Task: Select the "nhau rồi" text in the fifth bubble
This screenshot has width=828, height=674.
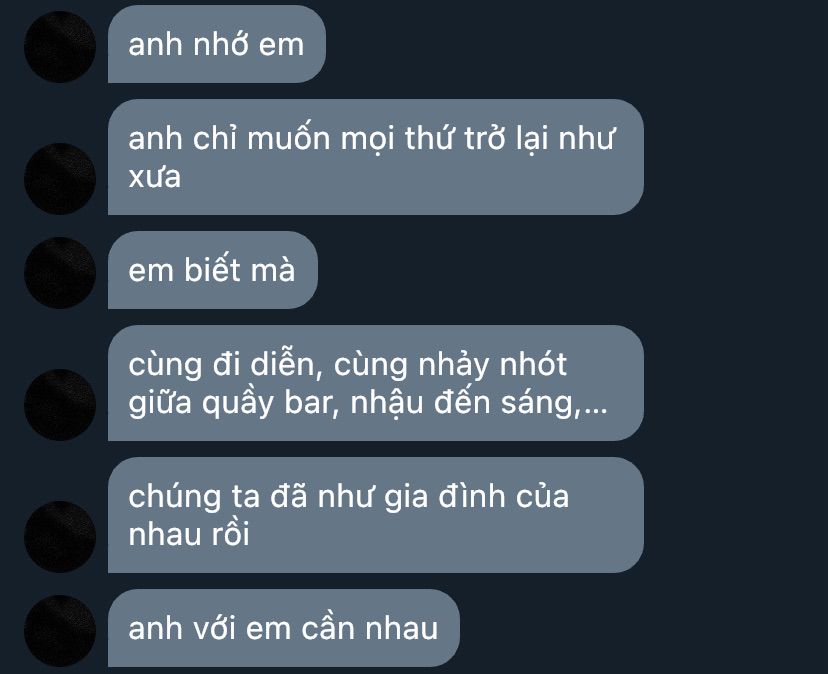Action: coord(189,534)
